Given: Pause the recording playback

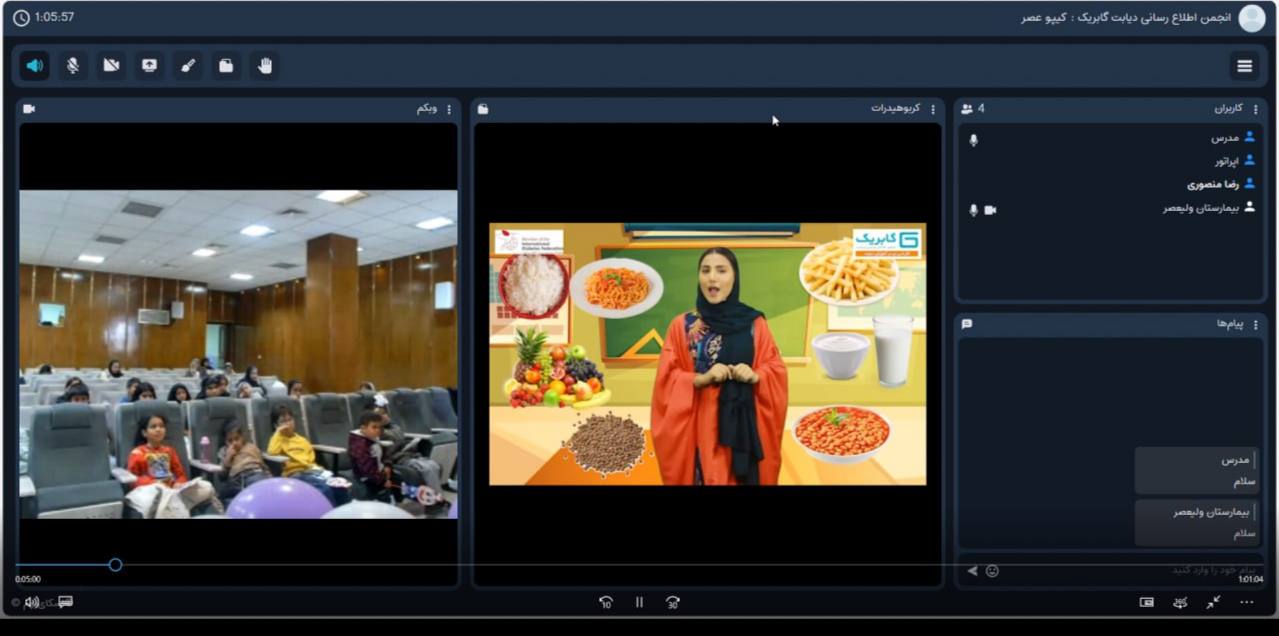Looking at the screenshot, I should coord(639,602).
